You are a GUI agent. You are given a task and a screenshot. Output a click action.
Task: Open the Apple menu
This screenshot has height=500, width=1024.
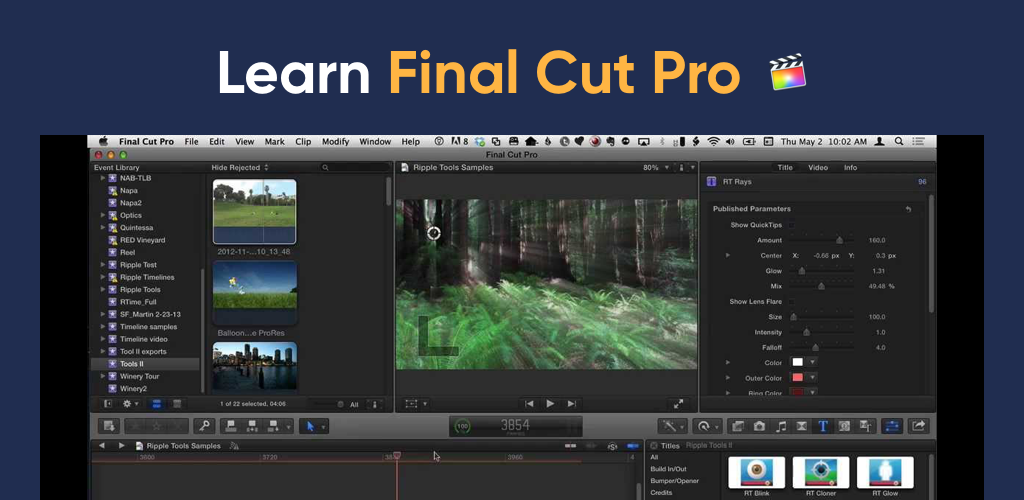click(x=103, y=142)
